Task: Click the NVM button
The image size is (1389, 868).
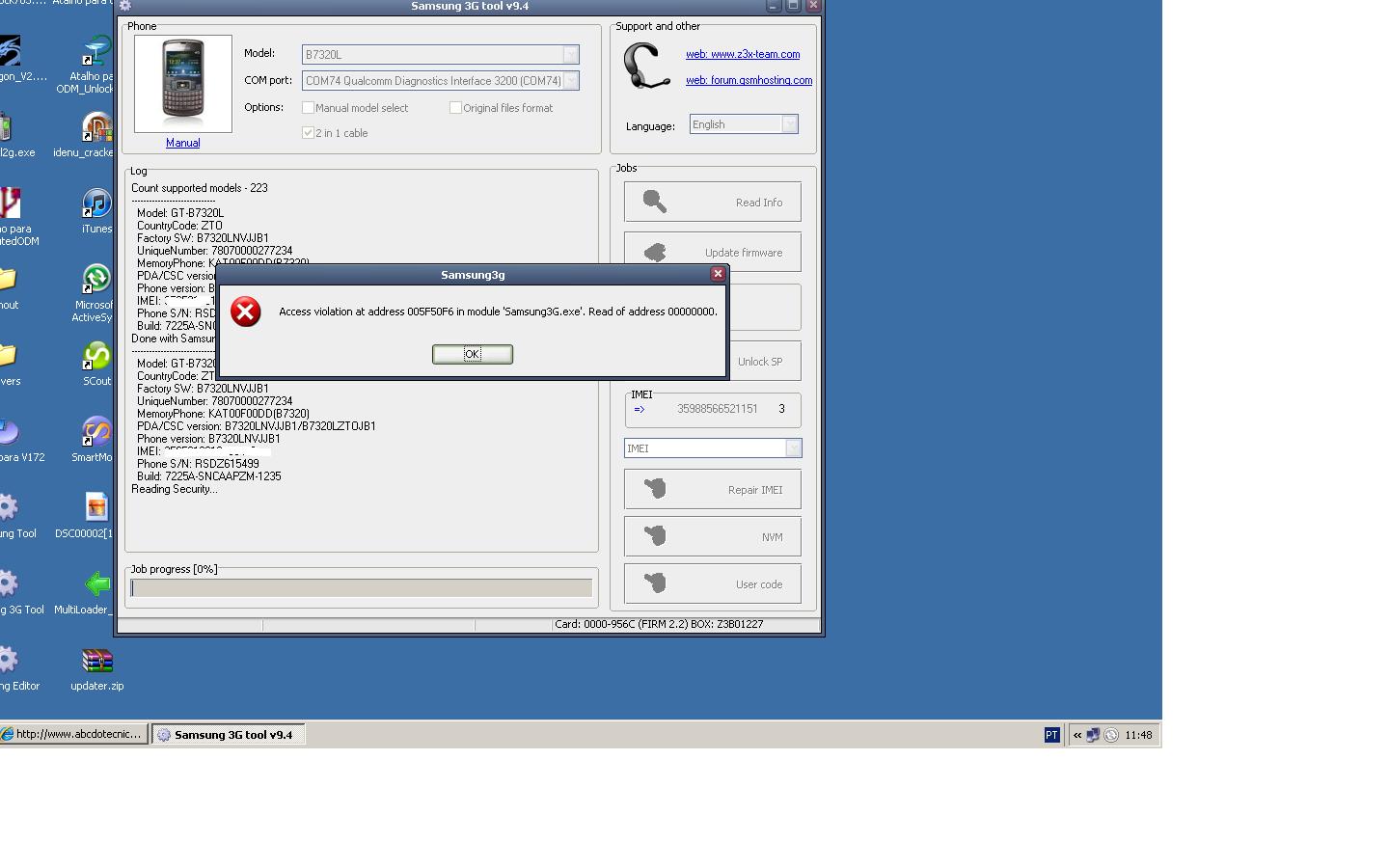Action: pos(712,536)
